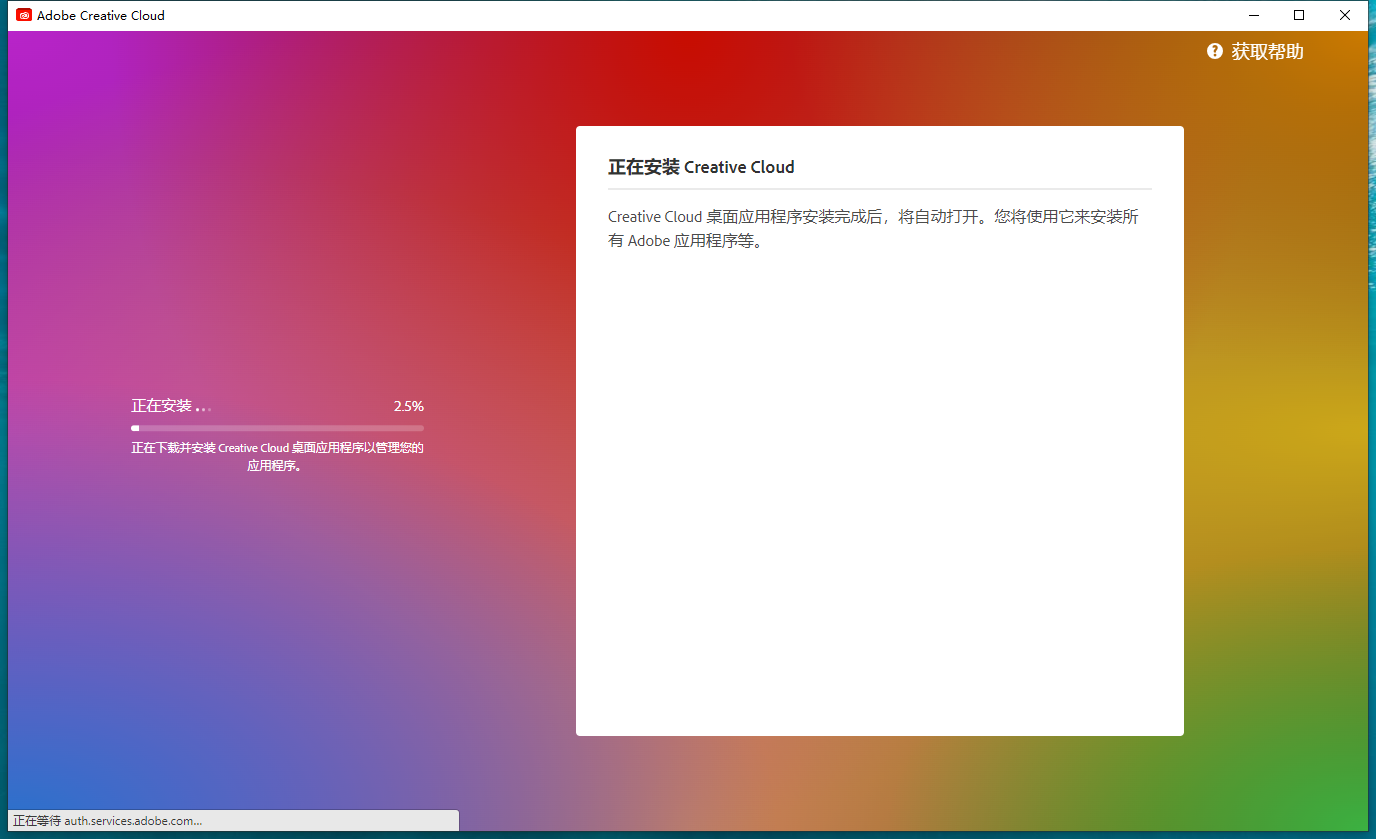Click the Adobe Creative Cloud window title
This screenshot has height=839, width=1376.
[x=100, y=15]
